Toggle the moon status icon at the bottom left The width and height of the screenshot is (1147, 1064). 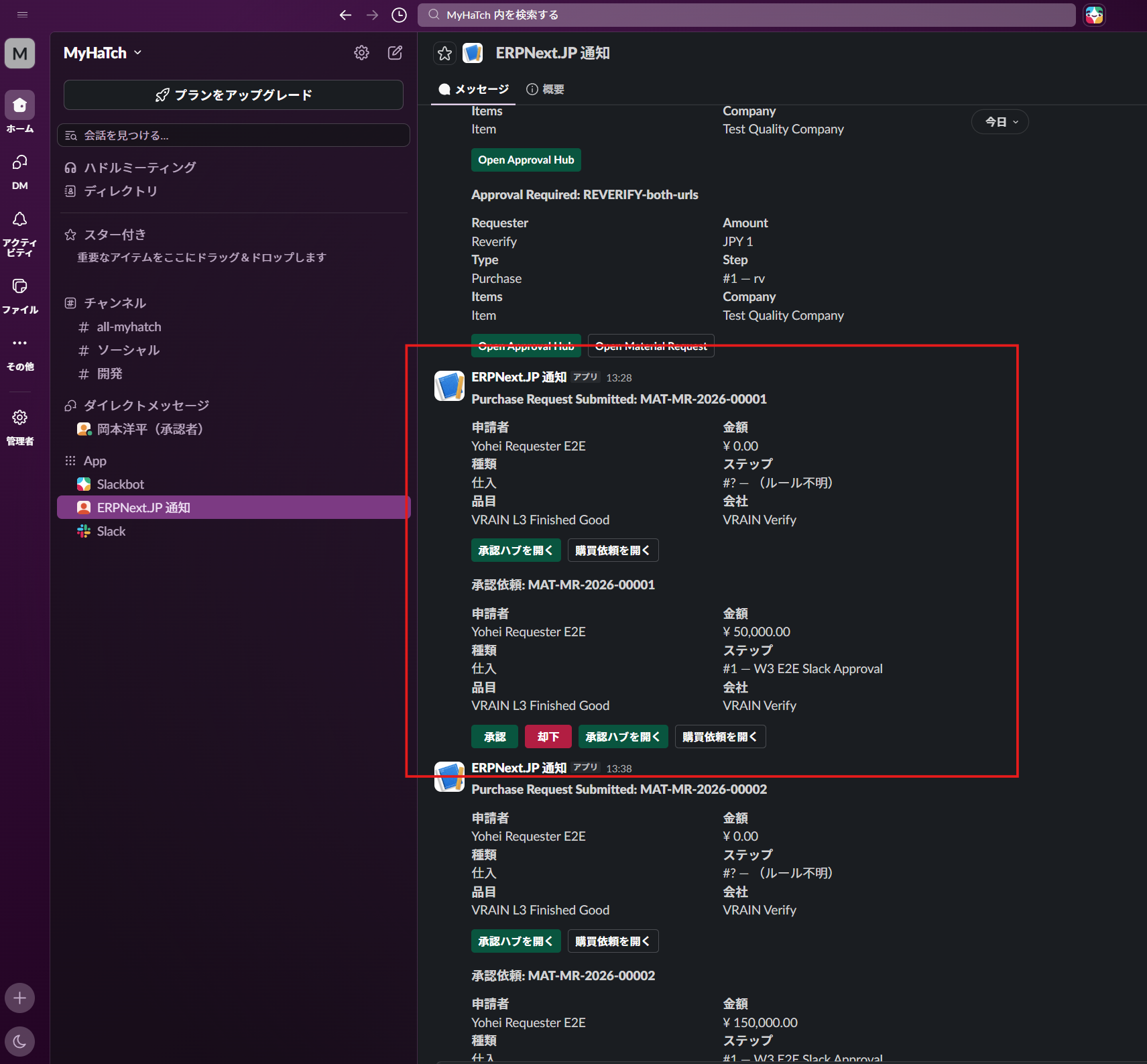pyautogui.click(x=20, y=1041)
